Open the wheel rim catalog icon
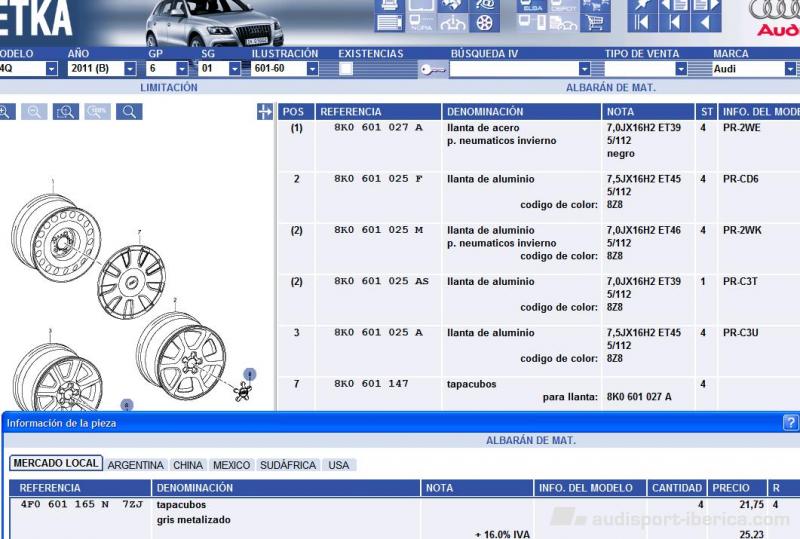 [x=484, y=23]
